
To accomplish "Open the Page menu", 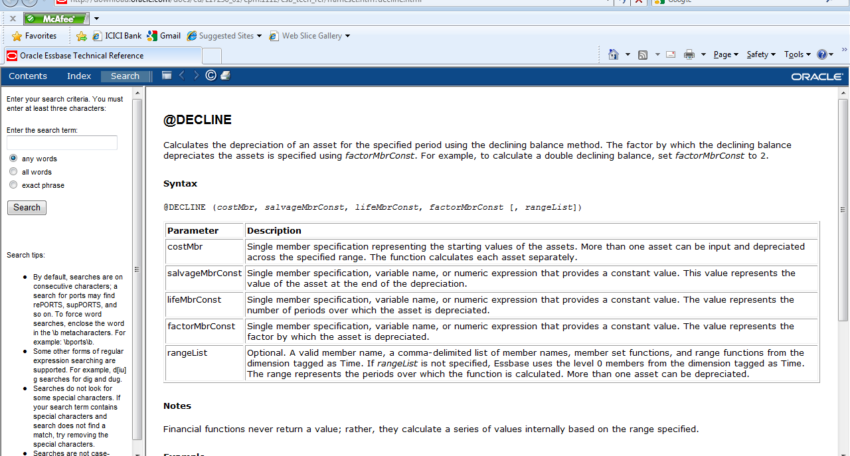I will tap(725, 54).
